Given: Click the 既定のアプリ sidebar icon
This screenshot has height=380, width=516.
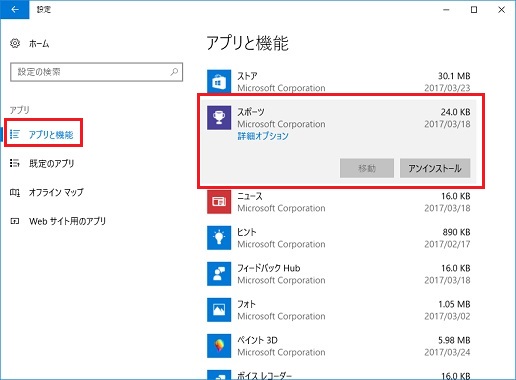Looking at the screenshot, I should pos(15,163).
